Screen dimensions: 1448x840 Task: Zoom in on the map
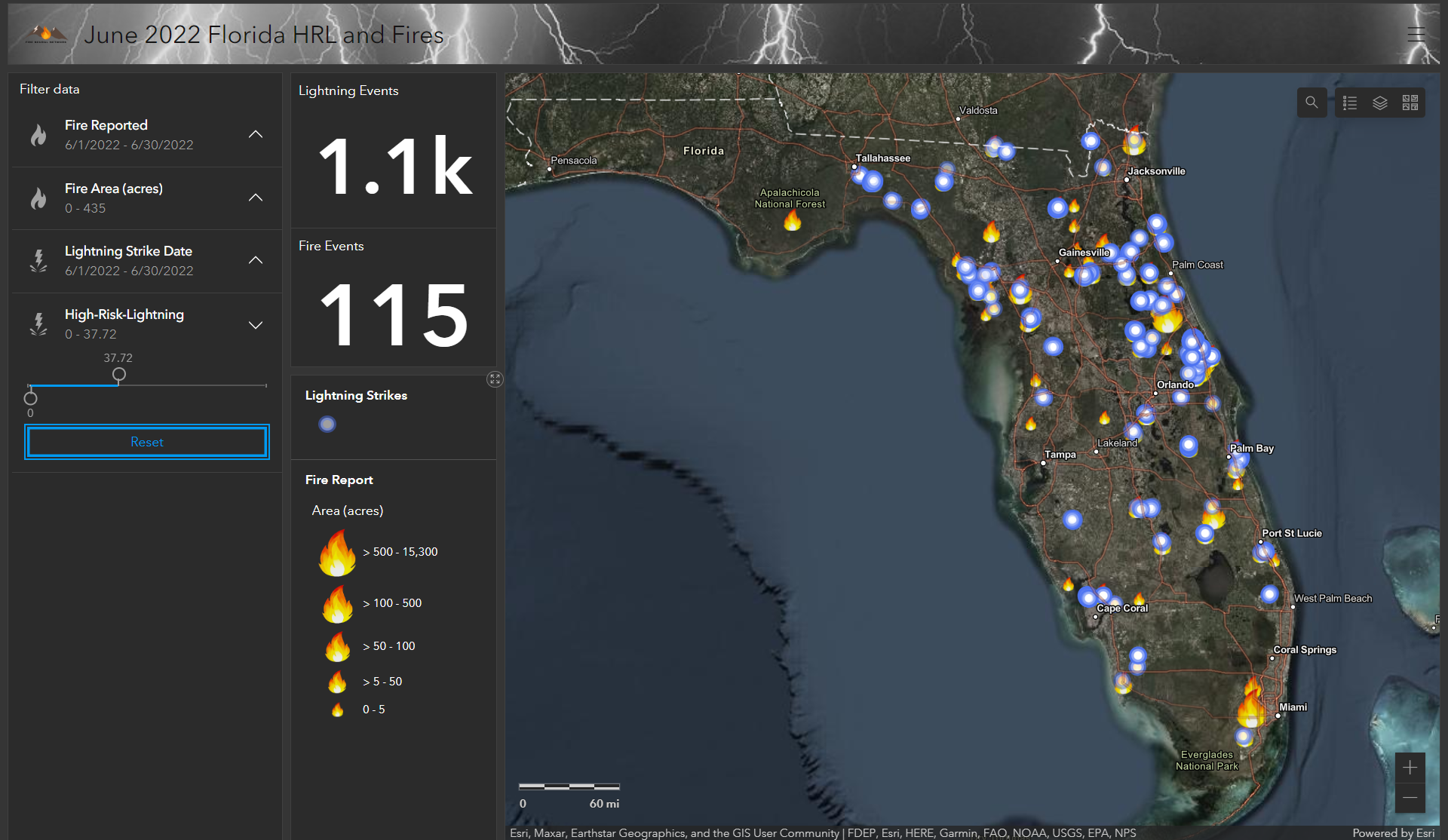[1410, 768]
